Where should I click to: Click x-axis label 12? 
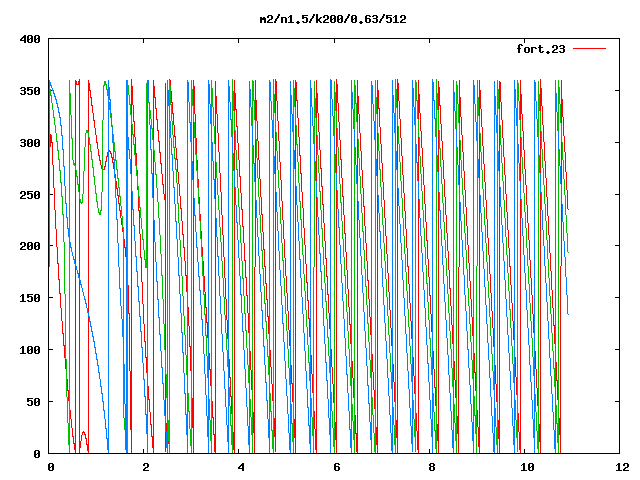pyautogui.click(x=623, y=467)
